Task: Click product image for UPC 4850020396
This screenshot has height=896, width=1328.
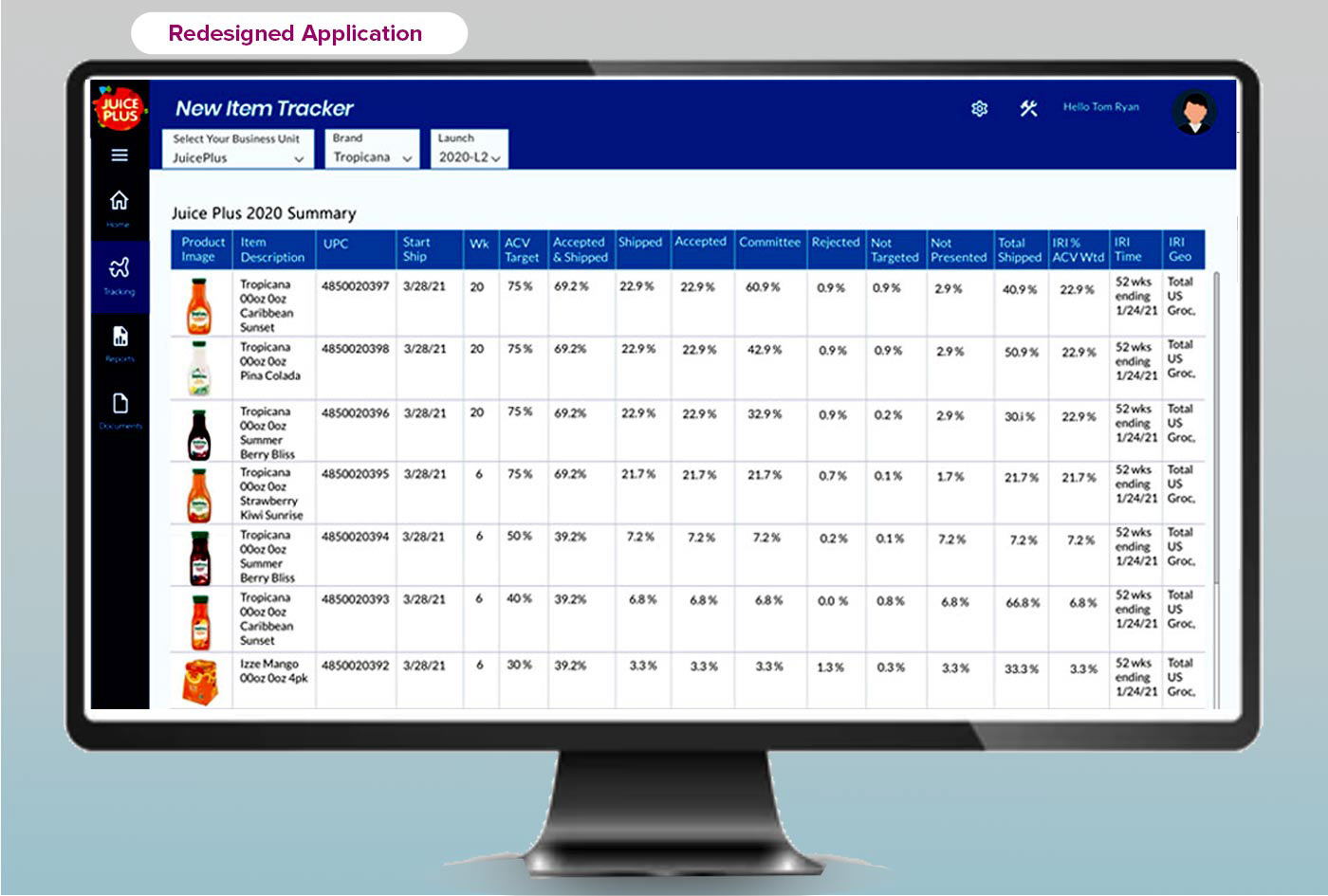Action: [199, 434]
